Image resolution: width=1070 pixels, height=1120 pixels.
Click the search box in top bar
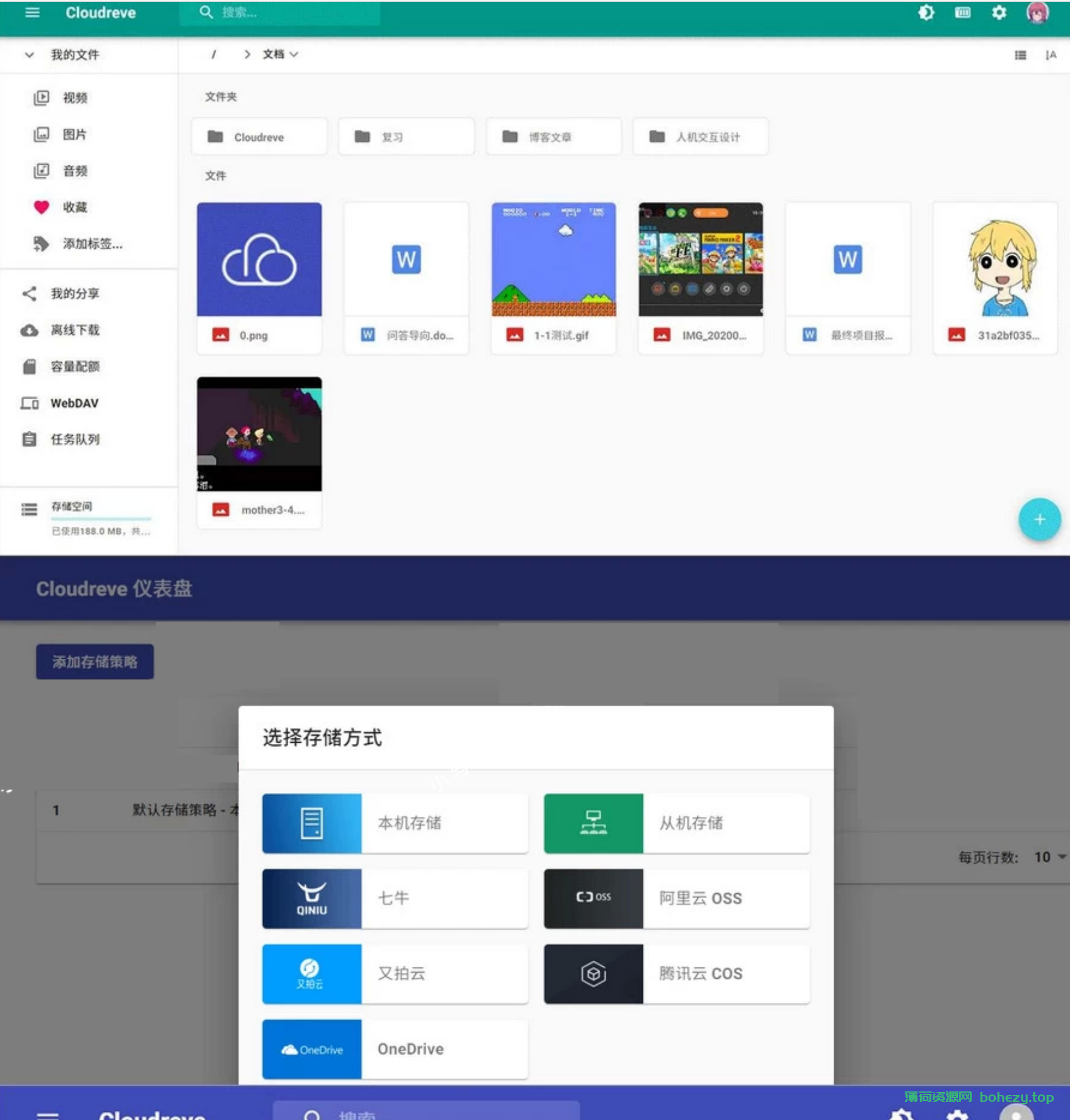point(280,13)
